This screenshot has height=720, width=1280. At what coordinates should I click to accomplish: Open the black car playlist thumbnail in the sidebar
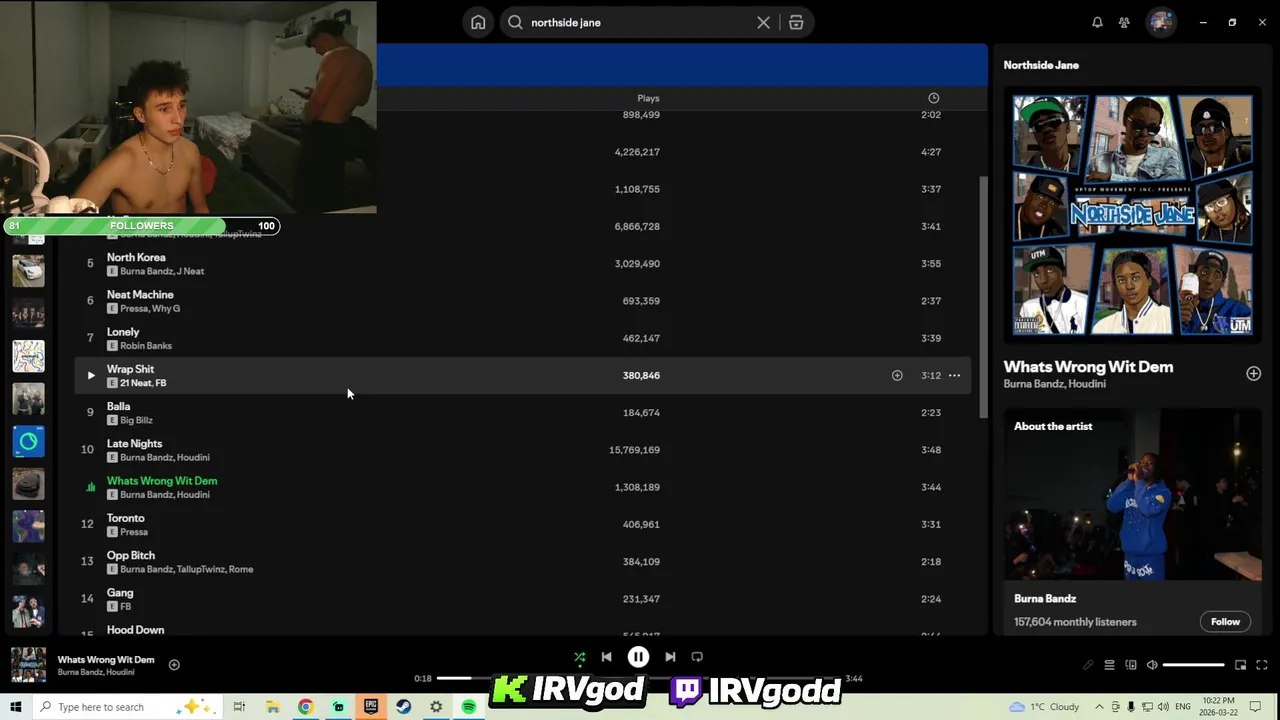[x=28, y=484]
